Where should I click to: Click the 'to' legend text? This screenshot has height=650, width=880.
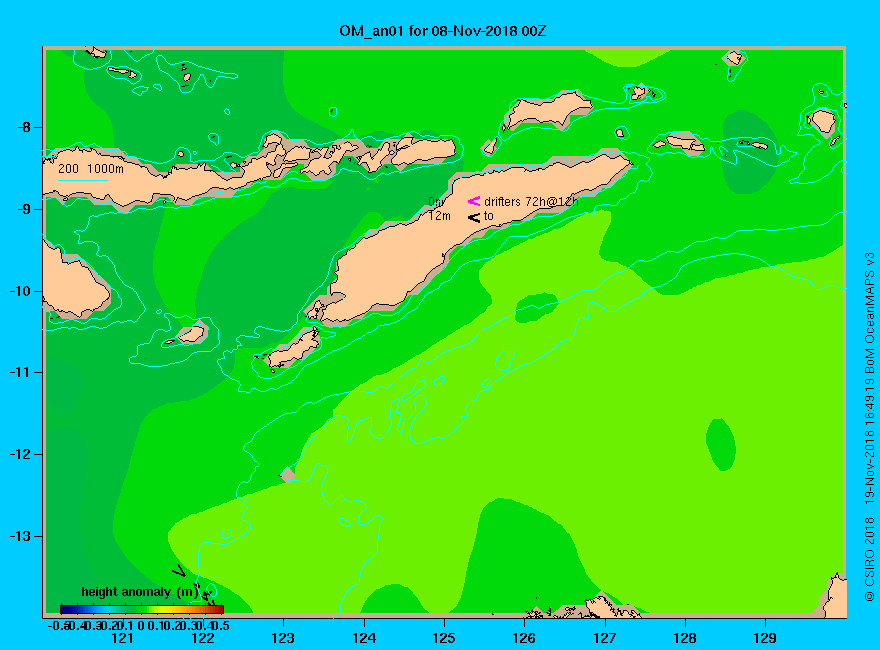click(488, 216)
